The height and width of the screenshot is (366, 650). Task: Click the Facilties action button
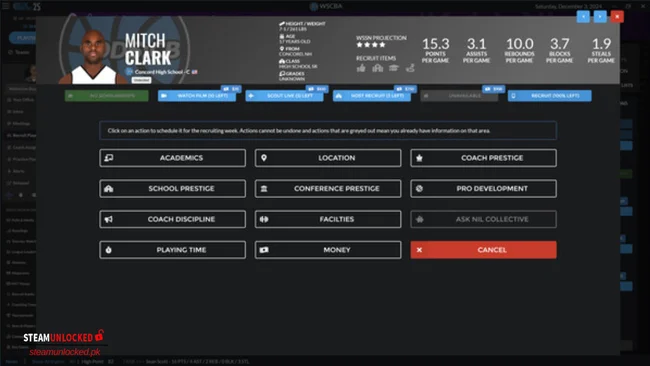pos(328,219)
